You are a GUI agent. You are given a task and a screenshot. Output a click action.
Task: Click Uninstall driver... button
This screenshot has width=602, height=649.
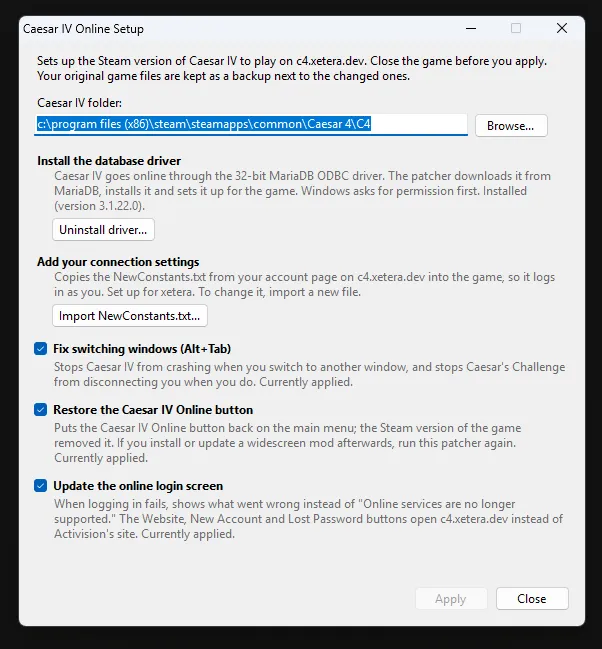pos(104,230)
